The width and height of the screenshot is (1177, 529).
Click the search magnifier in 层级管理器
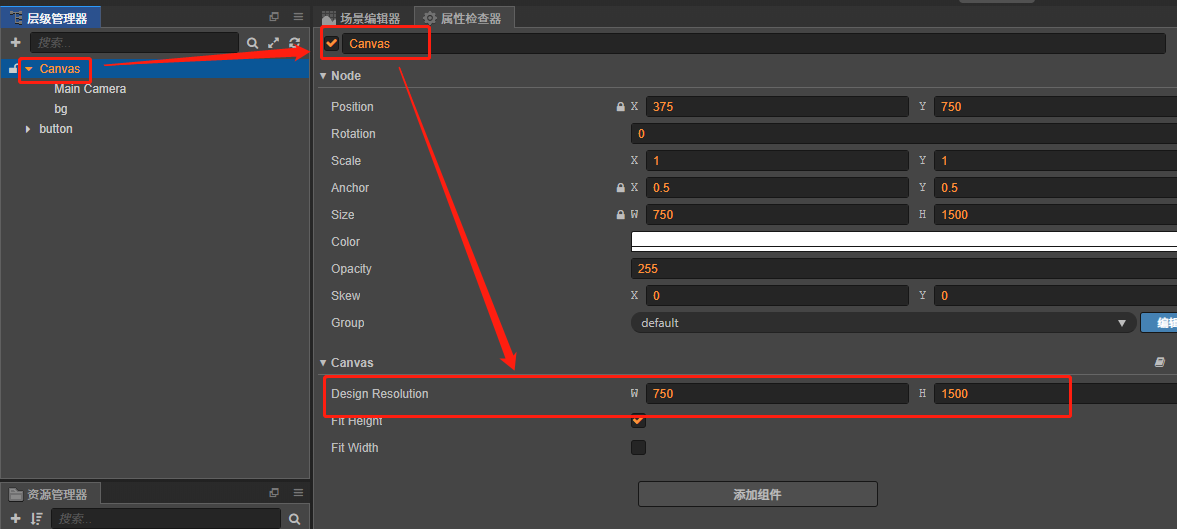point(253,43)
